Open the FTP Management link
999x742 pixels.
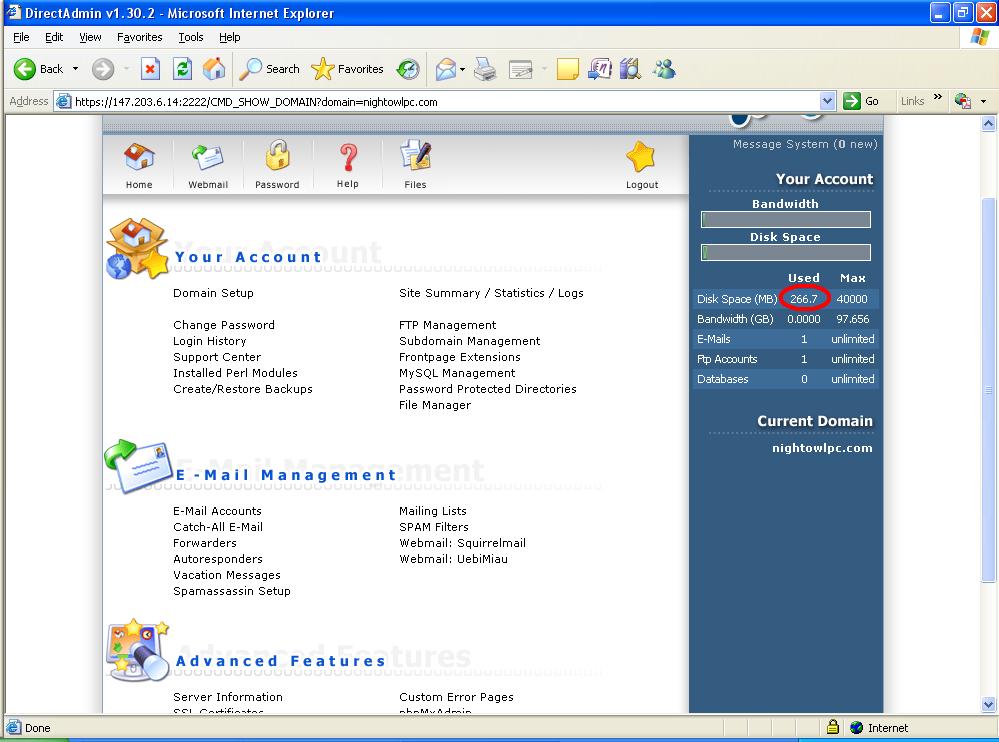pyautogui.click(x=447, y=325)
